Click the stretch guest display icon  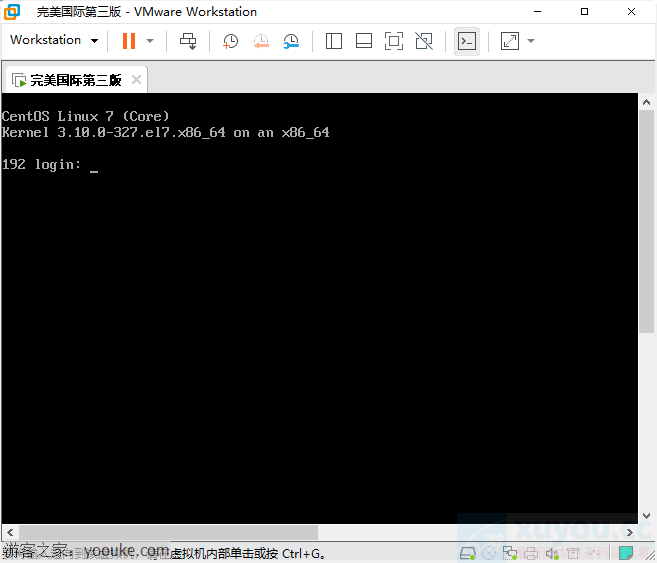point(510,41)
